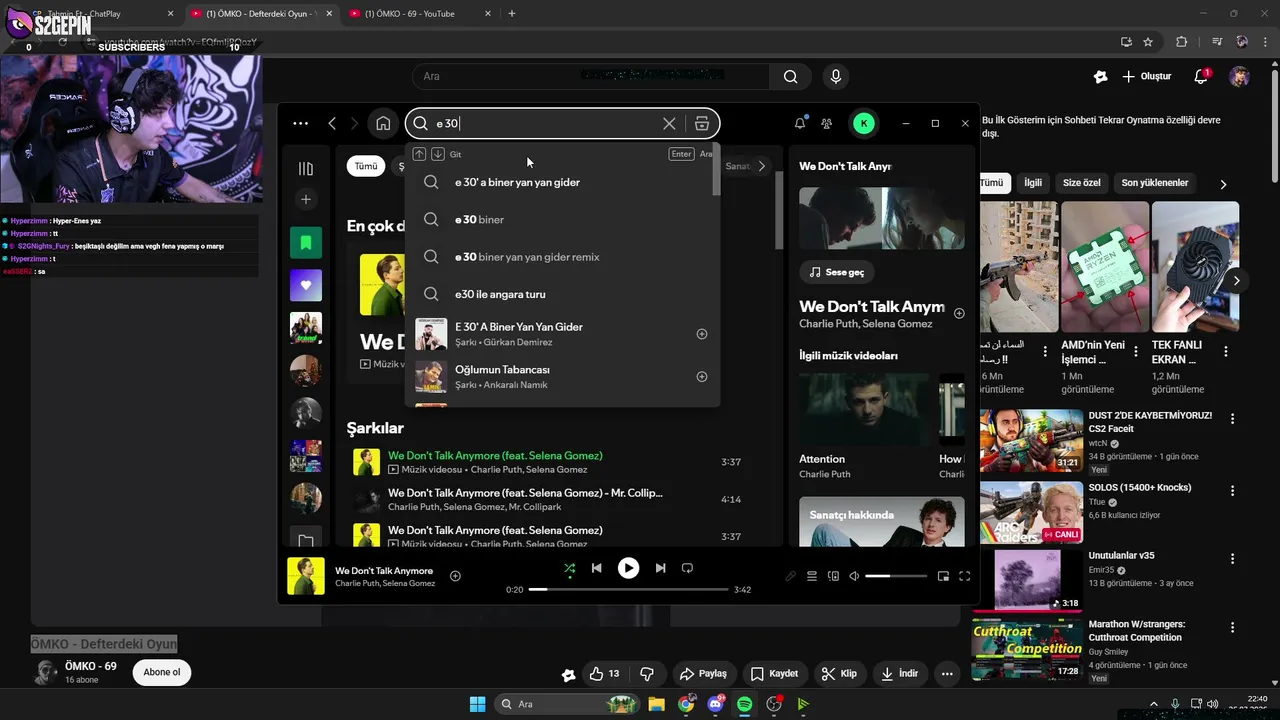Image resolution: width=1280 pixels, height=720 pixels.
Task: Open Spotify three-dot main menu
Action: pos(301,124)
